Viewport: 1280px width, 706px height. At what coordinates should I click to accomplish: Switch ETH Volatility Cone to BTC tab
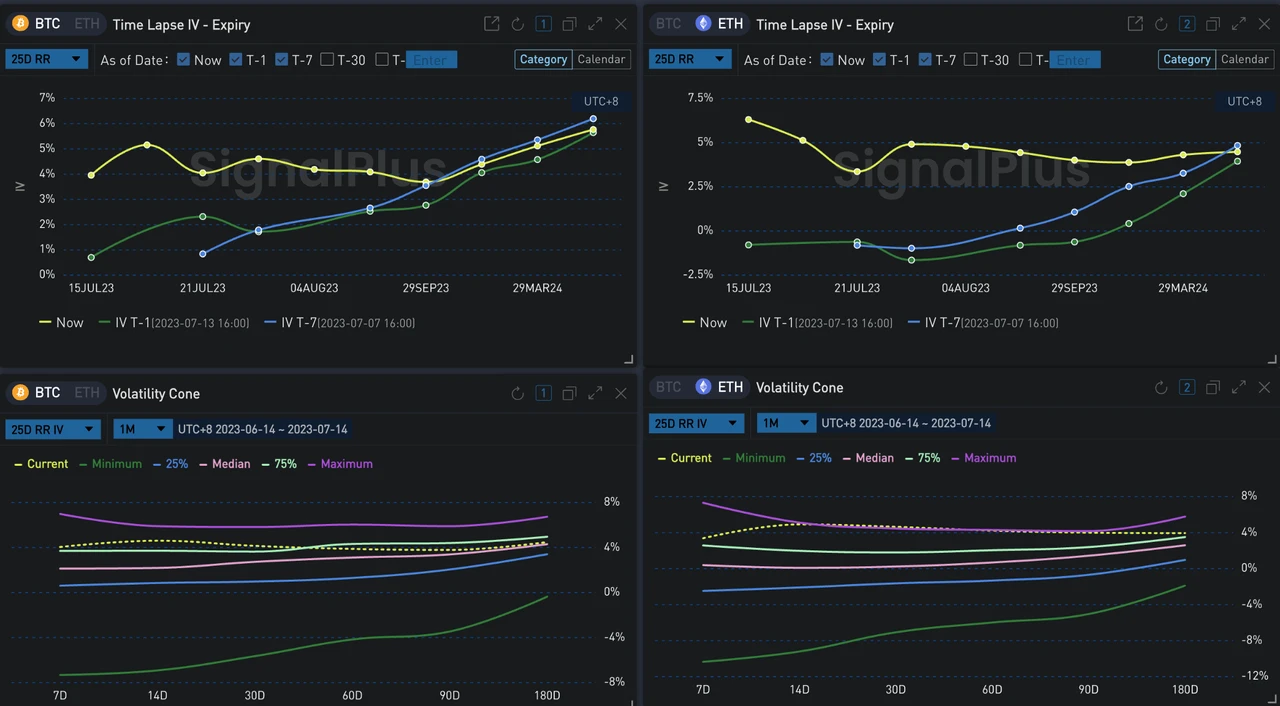pos(669,387)
